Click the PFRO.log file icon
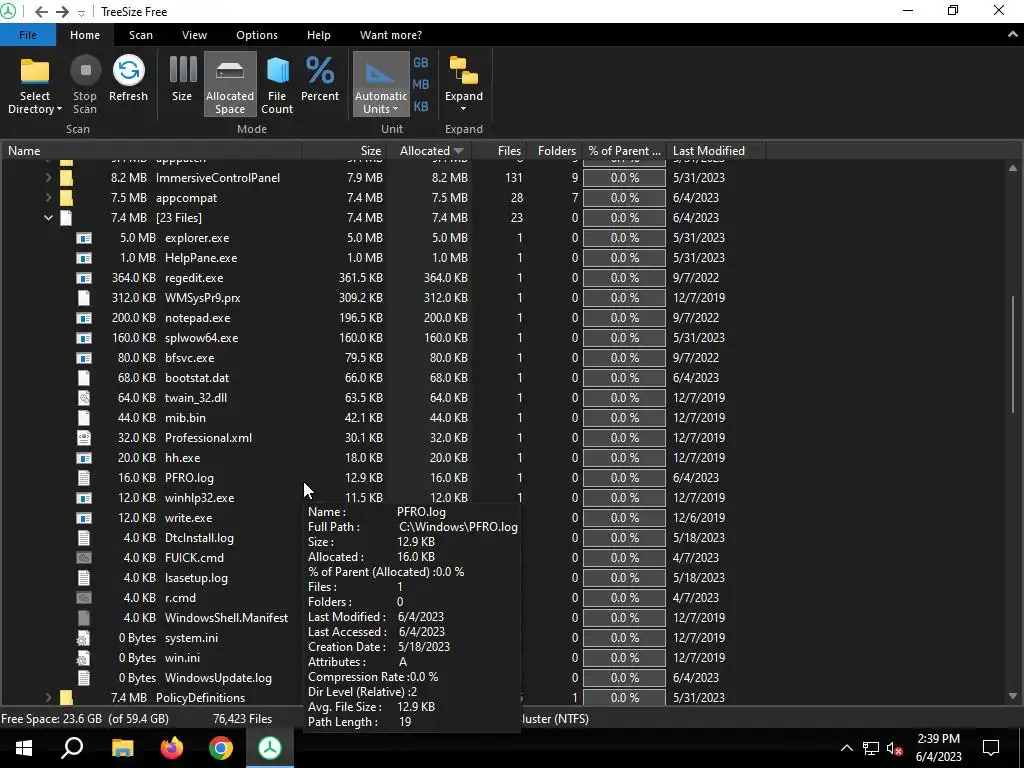Image resolution: width=1024 pixels, height=768 pixels. (84, 477)
